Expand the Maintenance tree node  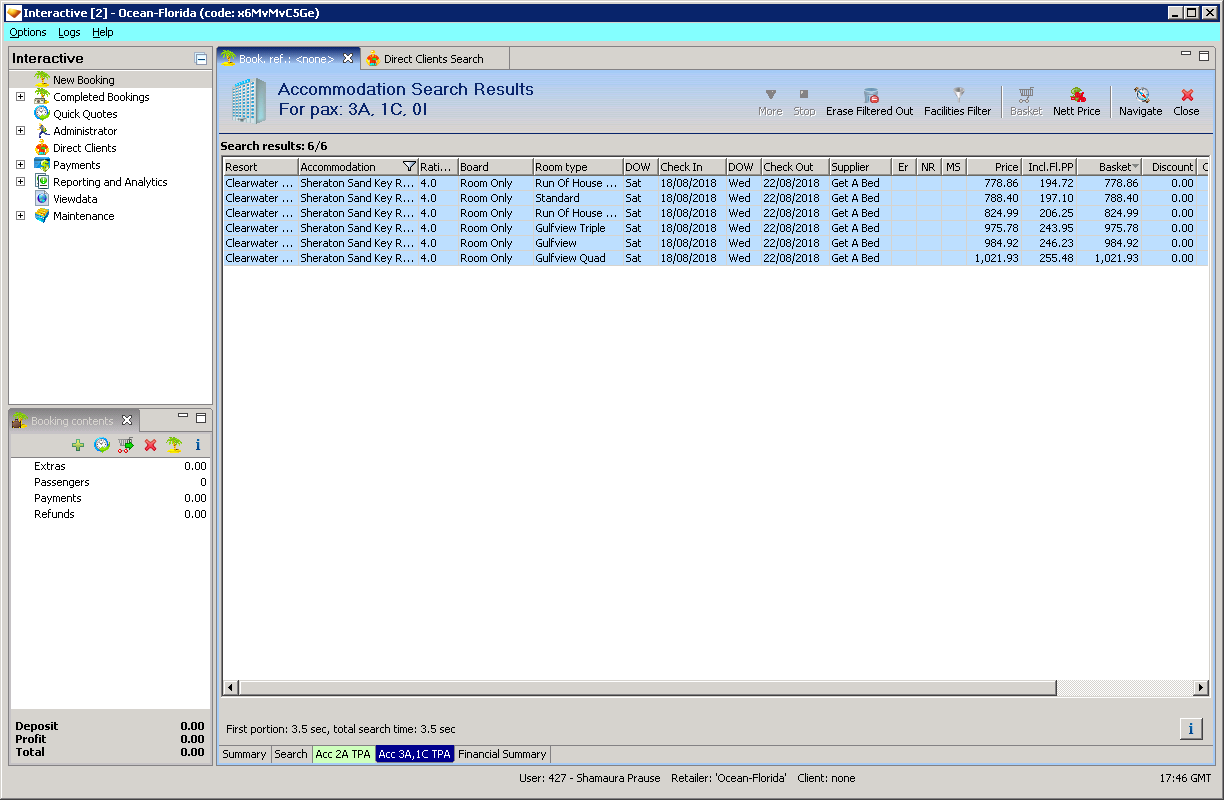(x=20, y=216)
